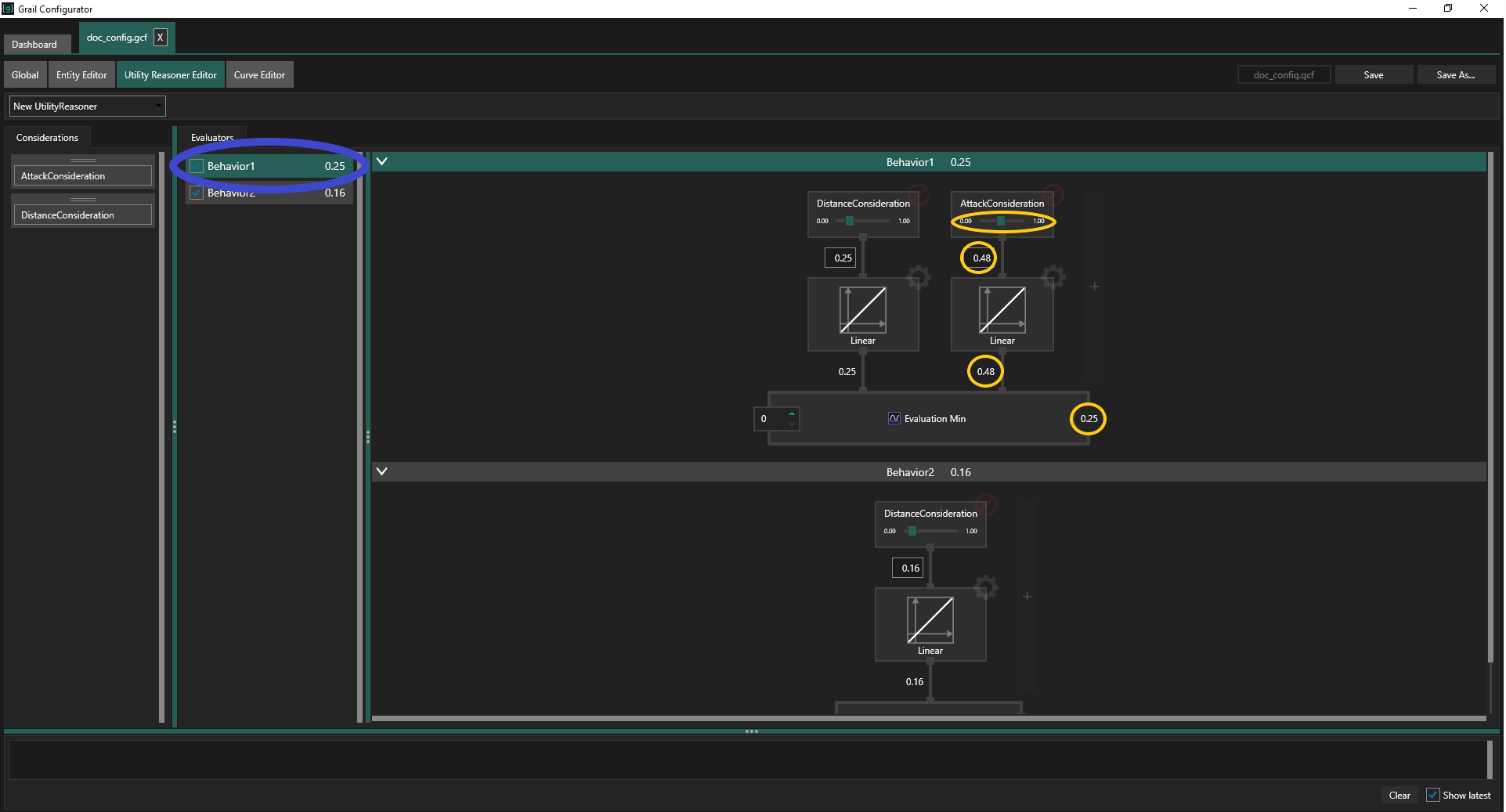Open settings gear on Behavior1 AttackConsideration curve
Viewport: 1506px width, 812px height.
pos(1053,276)
